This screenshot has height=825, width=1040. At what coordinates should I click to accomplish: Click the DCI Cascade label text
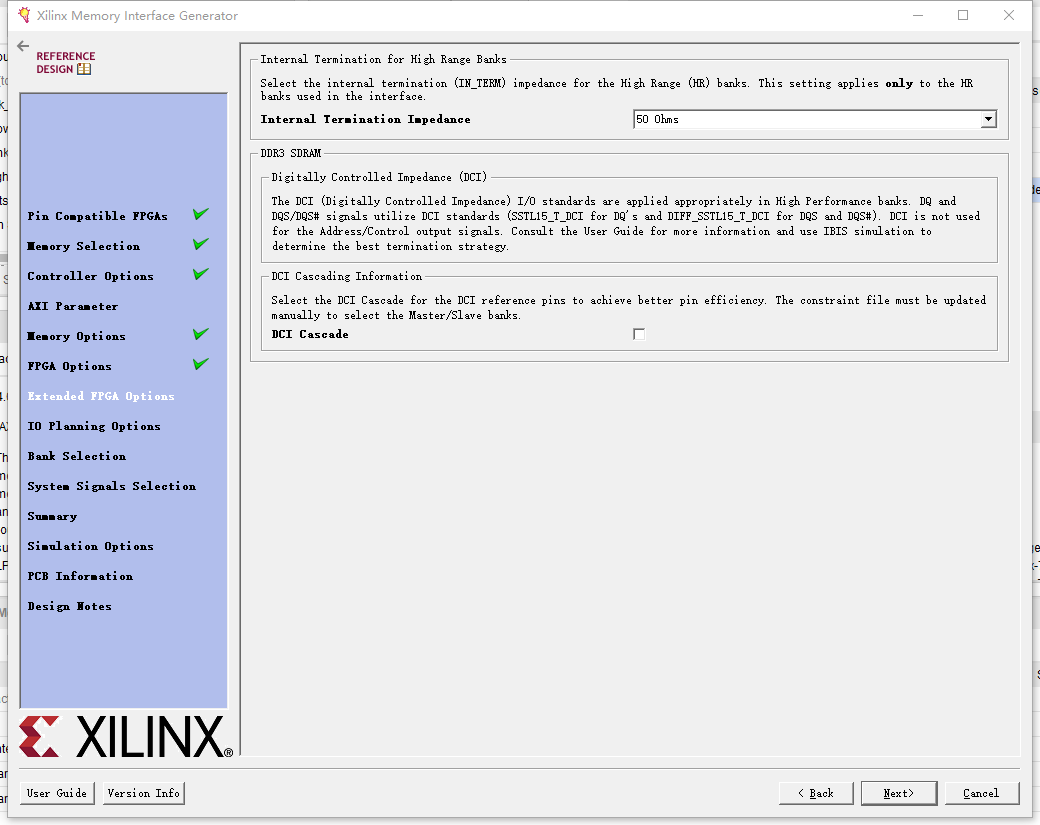(310, 334)
